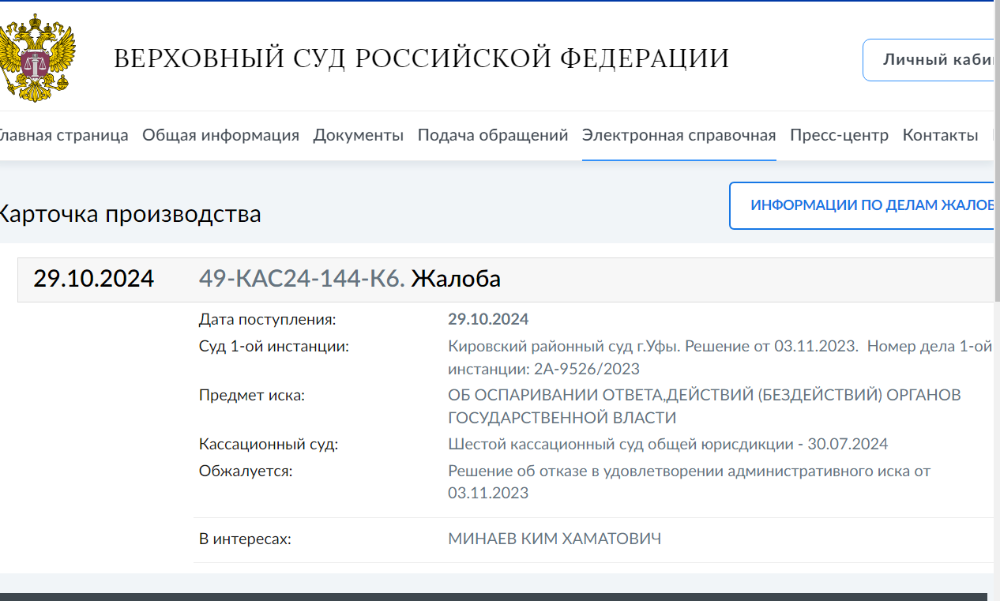The height and width of the screenshot is (601, 1000).
Task: Click the case number 49-КАС24-144-К6 link
Action: [x=302, y=279]
